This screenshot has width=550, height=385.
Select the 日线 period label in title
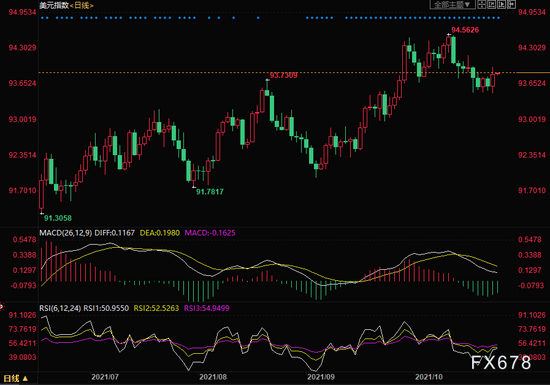coord(82,5)
